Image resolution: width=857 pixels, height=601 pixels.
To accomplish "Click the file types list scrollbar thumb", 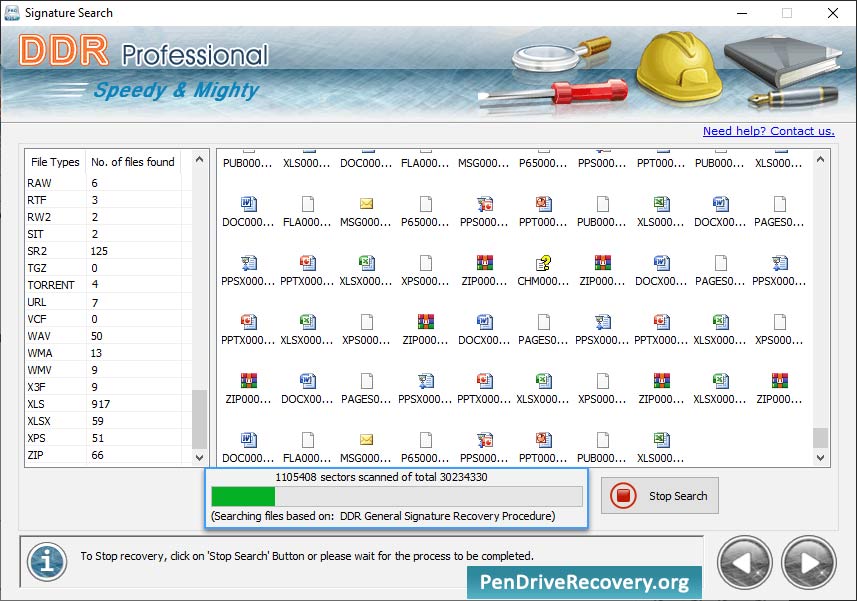I will (199, 419).
